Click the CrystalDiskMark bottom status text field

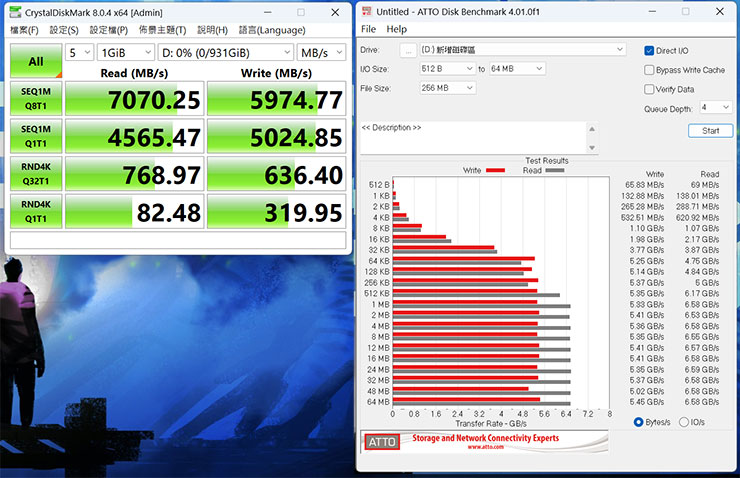(x=178, y=240)
